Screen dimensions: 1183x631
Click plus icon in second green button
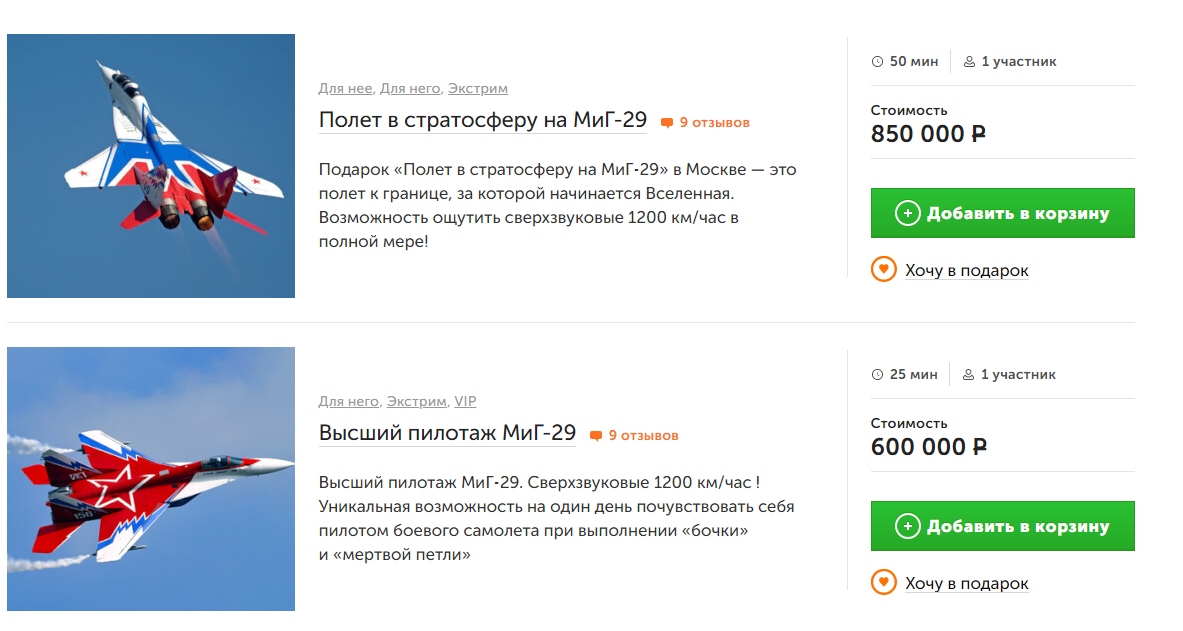coord(907,526)
